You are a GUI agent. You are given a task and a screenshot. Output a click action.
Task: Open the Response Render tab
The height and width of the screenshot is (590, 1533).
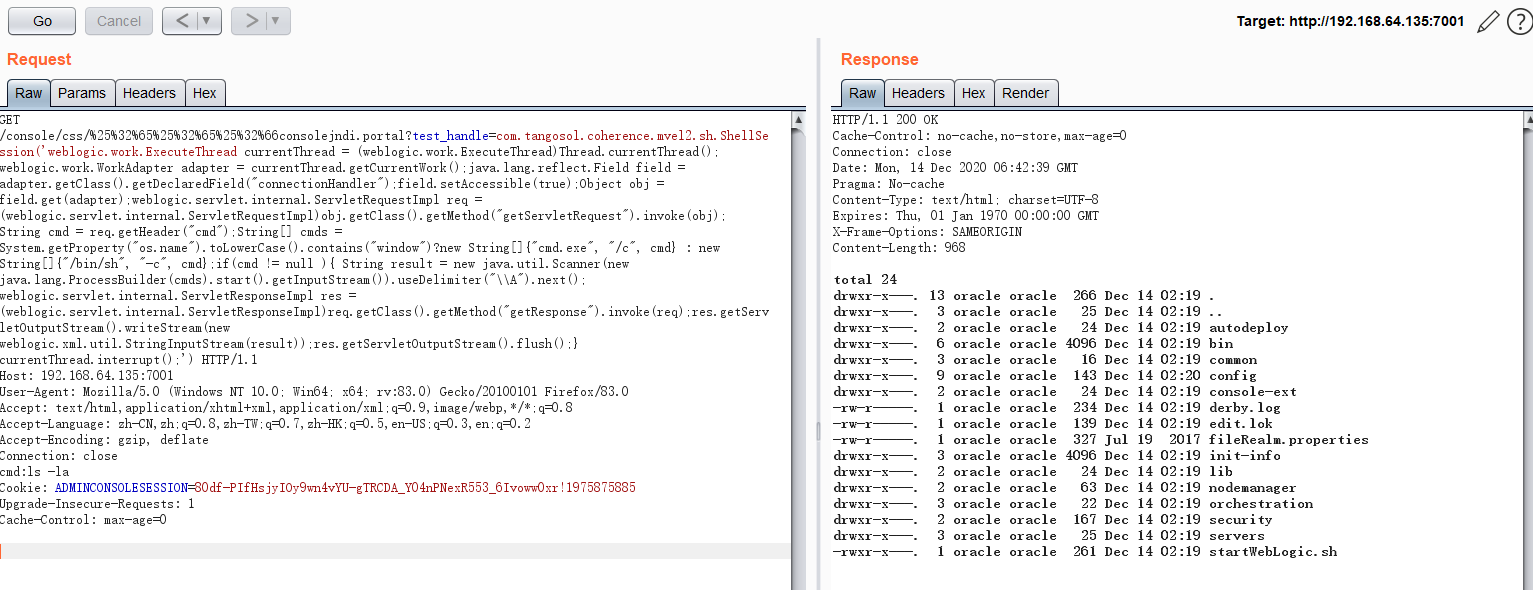pos(1026,93)
